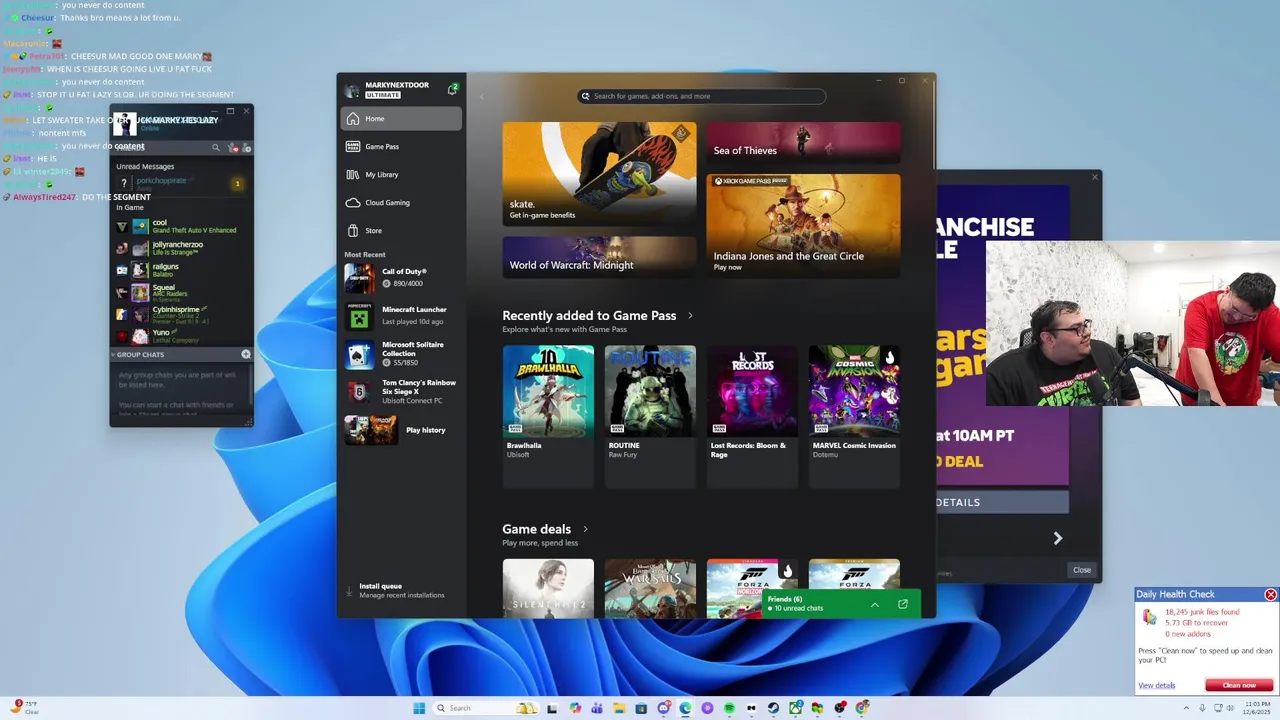Open the Silent Hill 2 deal tile

coord(548,588)
